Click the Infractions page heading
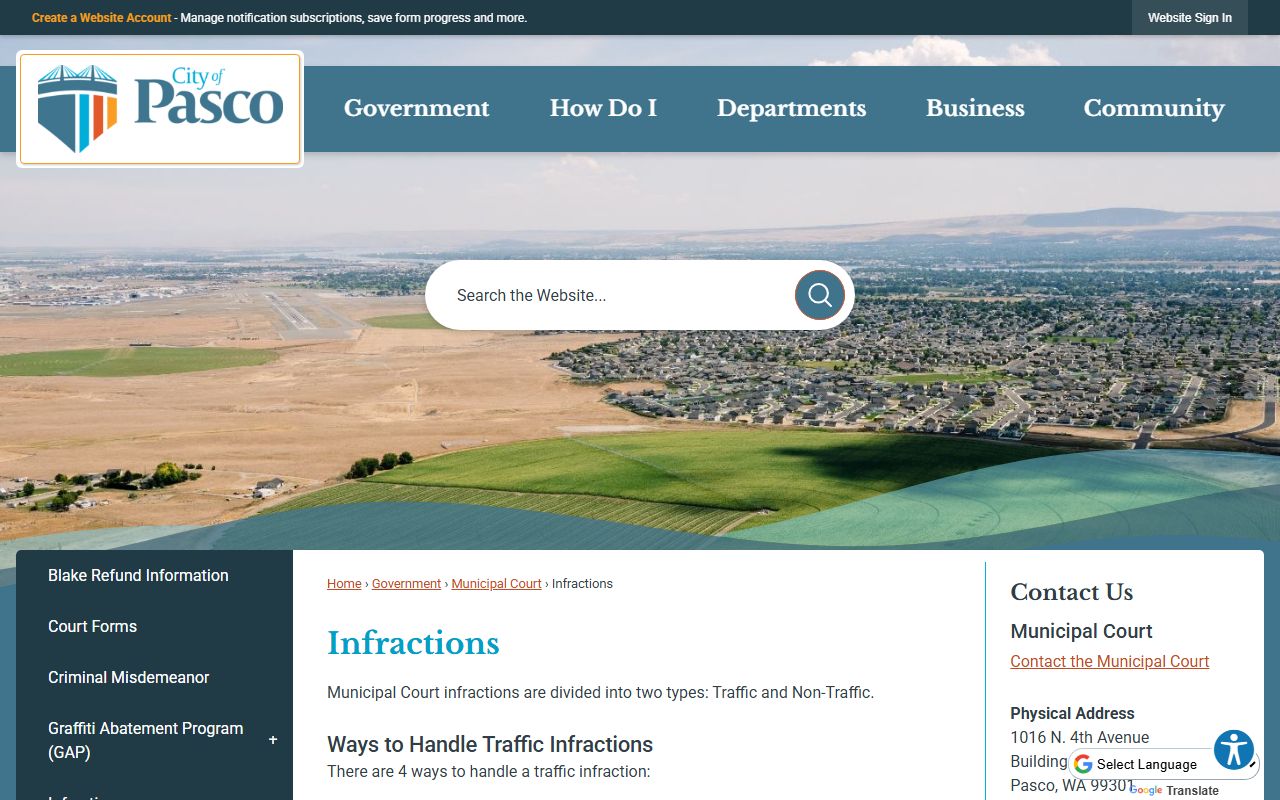The width and height of the screenshot is (1280, 800). tap(413, 643)
